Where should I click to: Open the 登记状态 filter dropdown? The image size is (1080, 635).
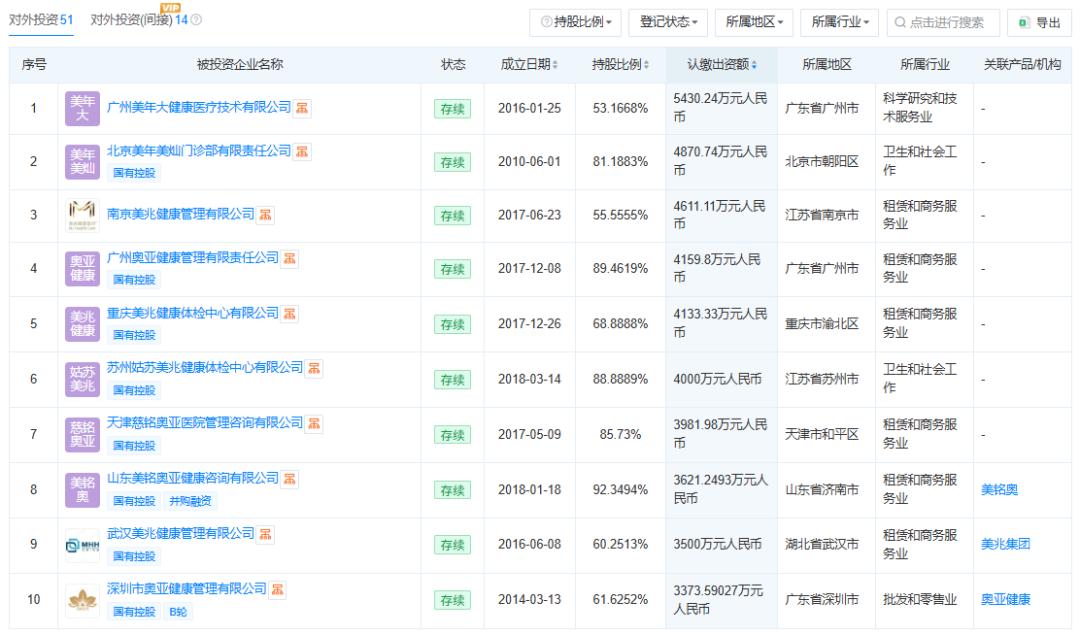(x=668, y=22)
